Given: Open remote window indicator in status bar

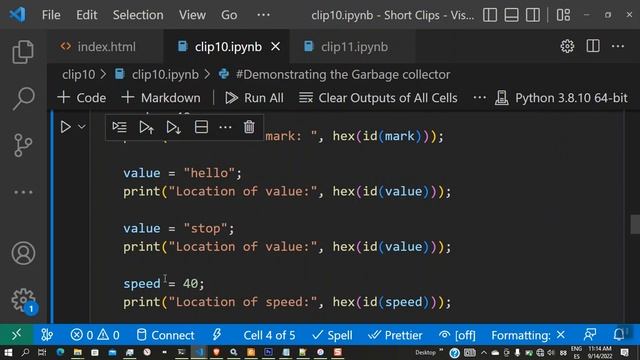Looking at the screenshot, I should point(16,335).
